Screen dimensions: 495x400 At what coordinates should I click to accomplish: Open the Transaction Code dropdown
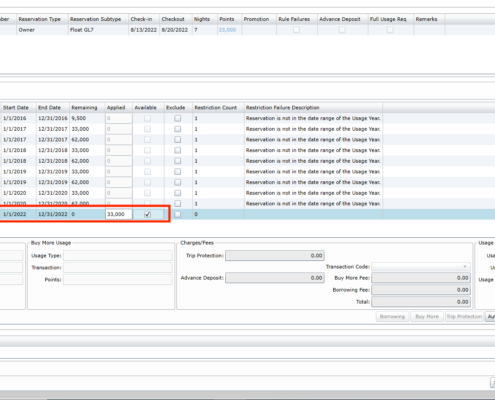(x=421, y=267)
